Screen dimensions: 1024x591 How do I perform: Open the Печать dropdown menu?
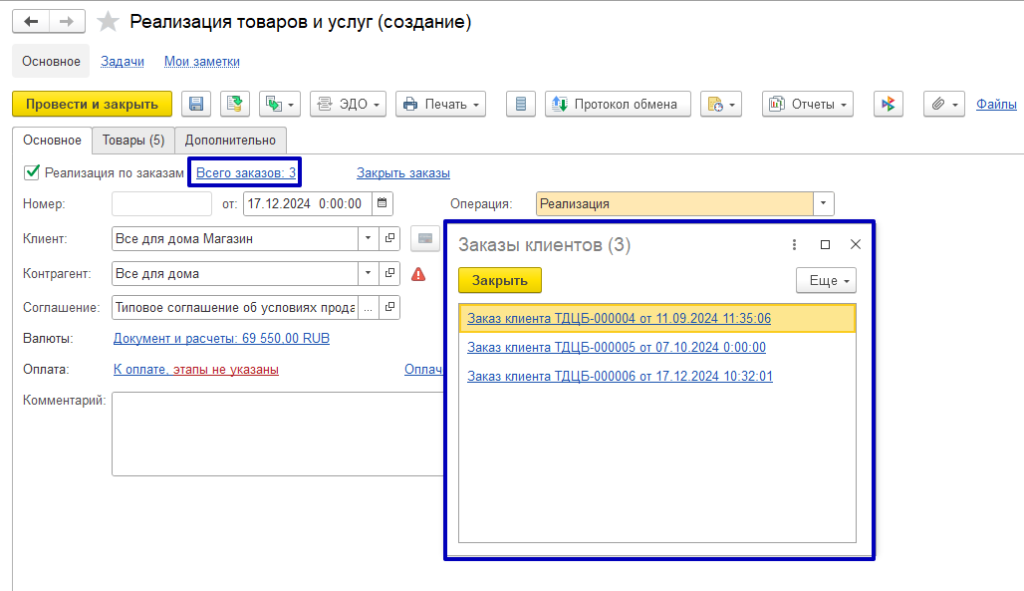440,104
